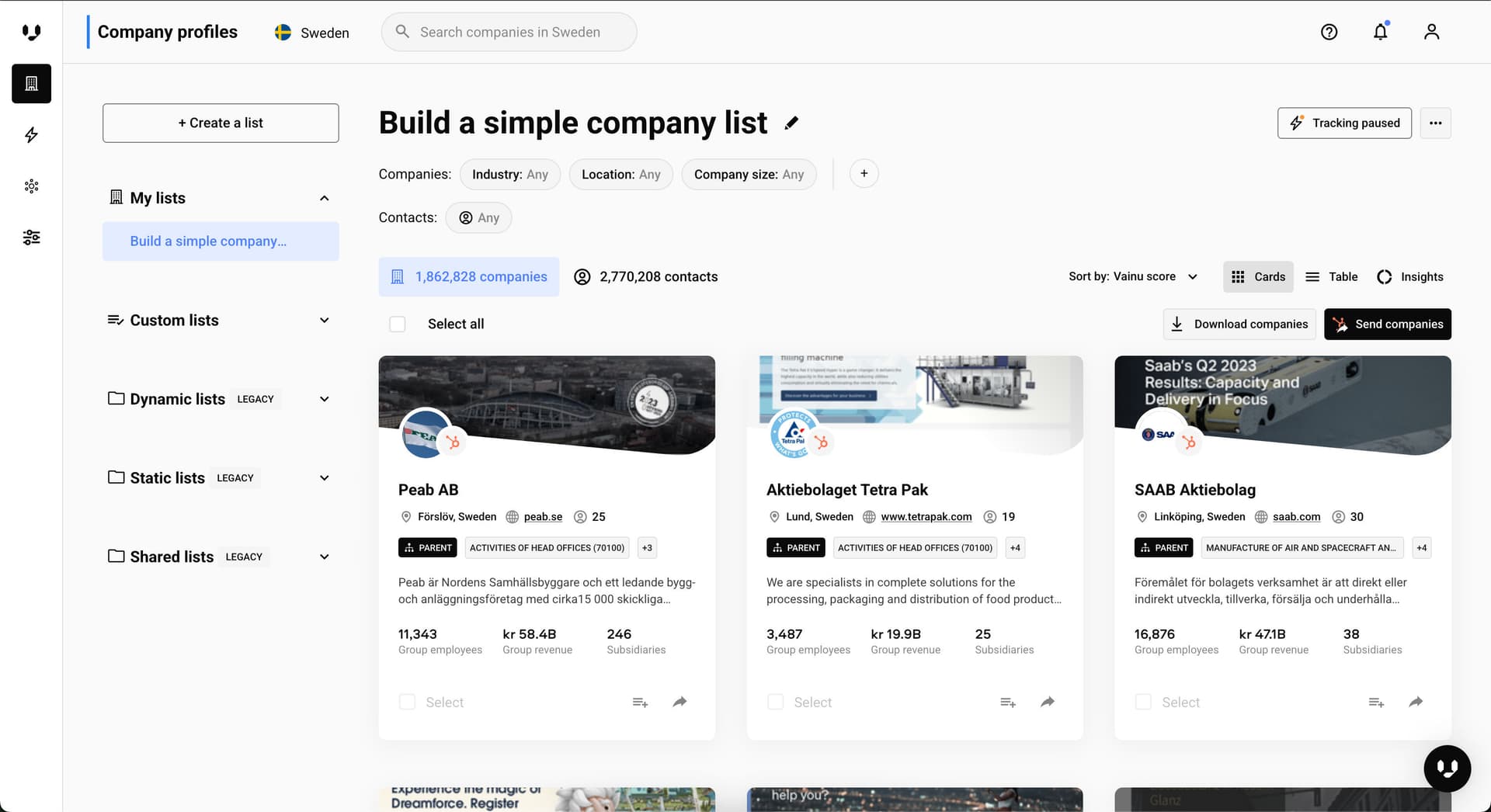Share the Peab AB card

coord(679,702)
